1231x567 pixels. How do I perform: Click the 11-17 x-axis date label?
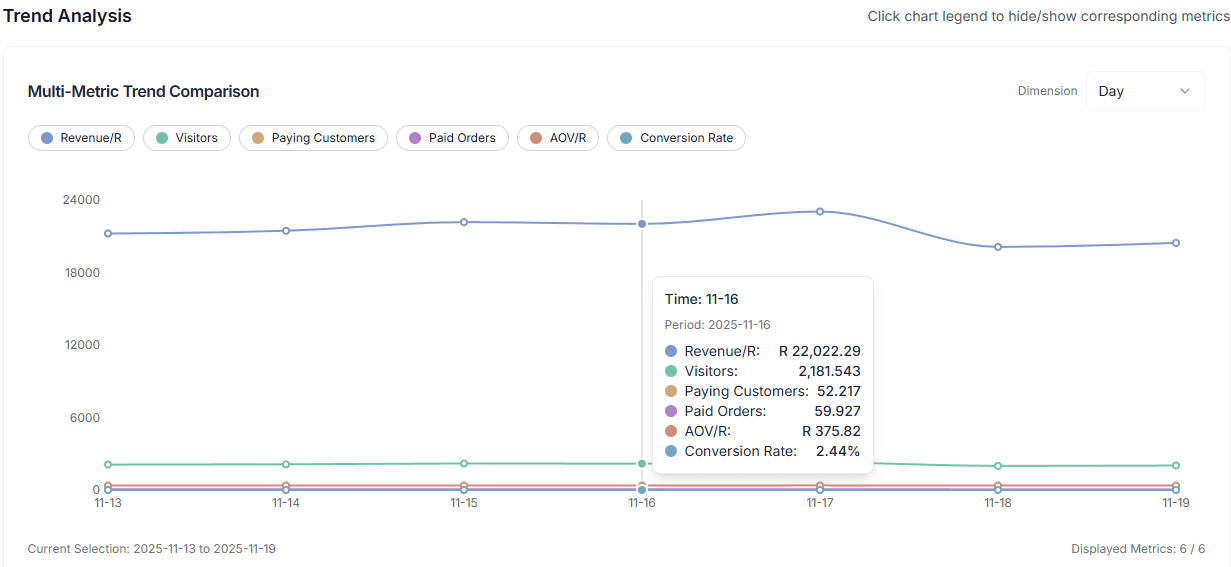[820, 504]
